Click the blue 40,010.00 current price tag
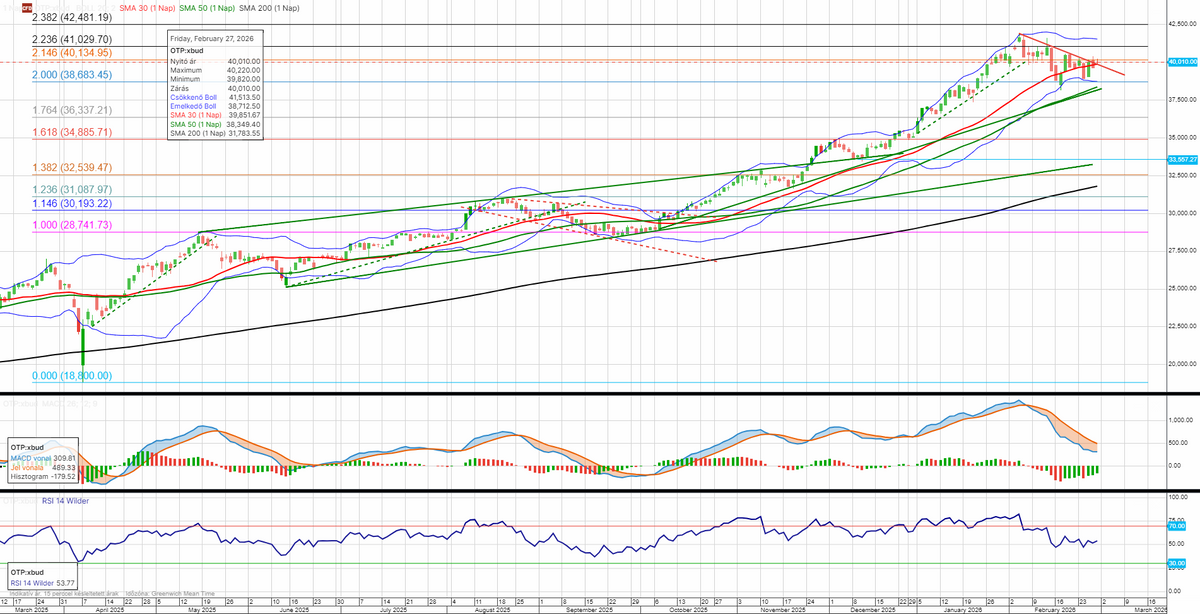The height and width of the screenshot is (614, 1200). (x=1183, y=62)
